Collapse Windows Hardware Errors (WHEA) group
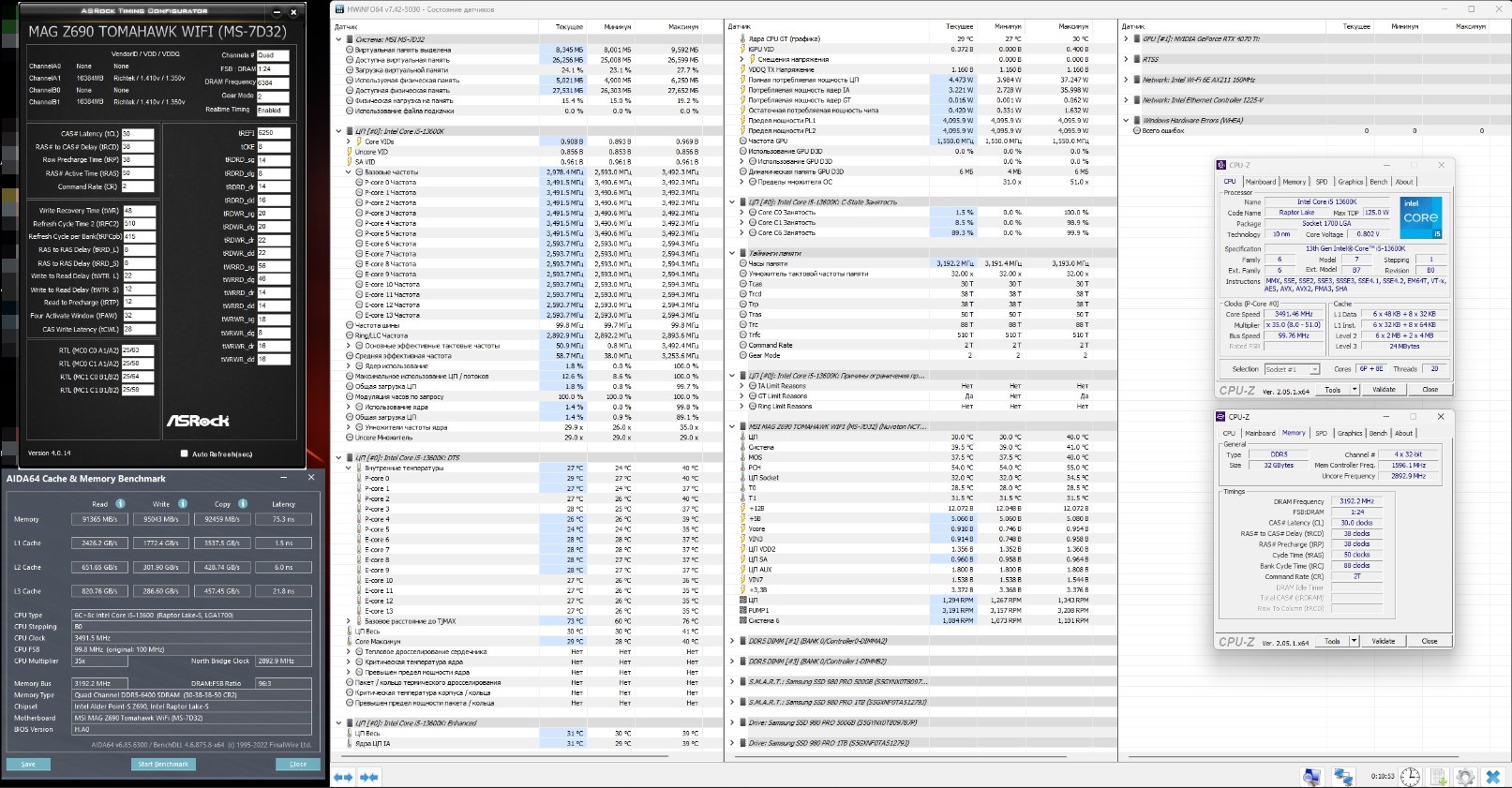The width and height of the screenshot is (1512, 788). pyautogui.click(x=1126, y=120)
